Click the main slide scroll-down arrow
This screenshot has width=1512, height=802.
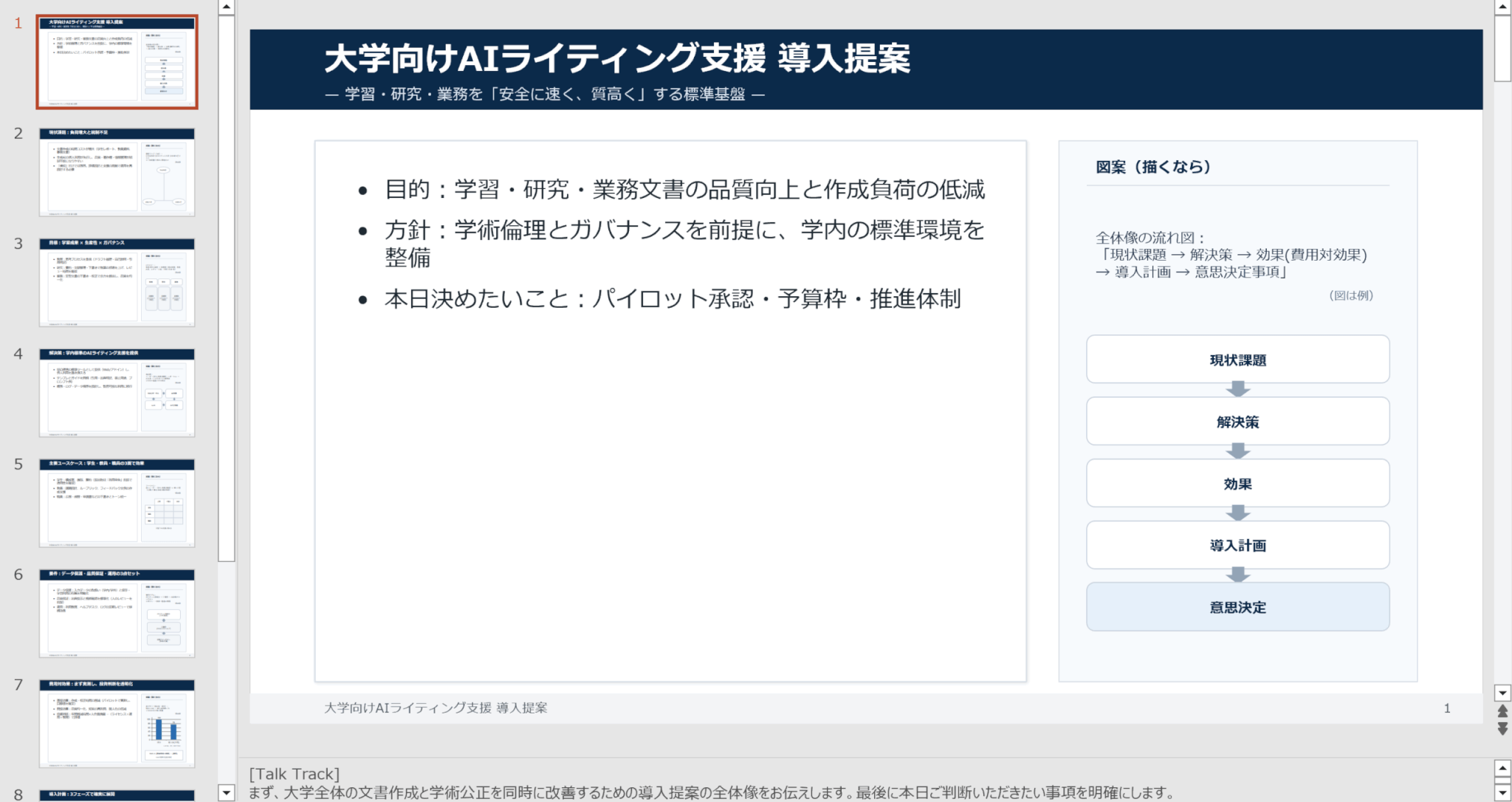1502,693
